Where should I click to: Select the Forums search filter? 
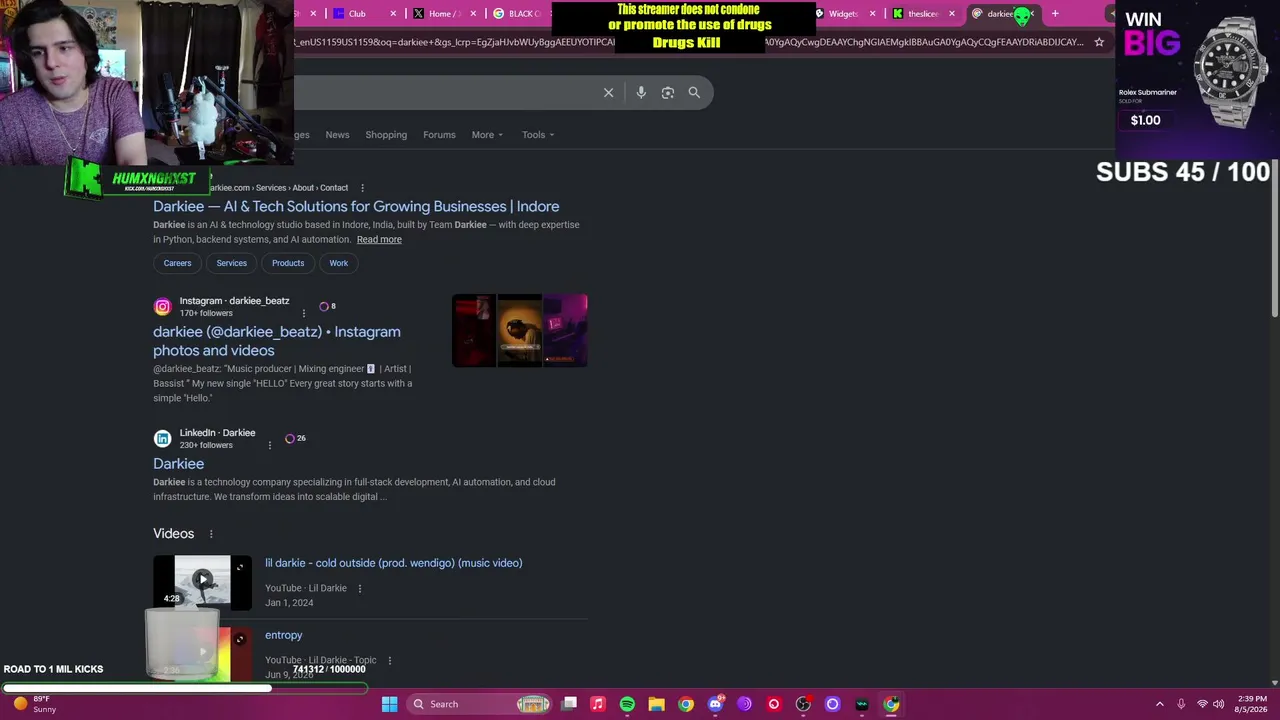click(439, 135)
